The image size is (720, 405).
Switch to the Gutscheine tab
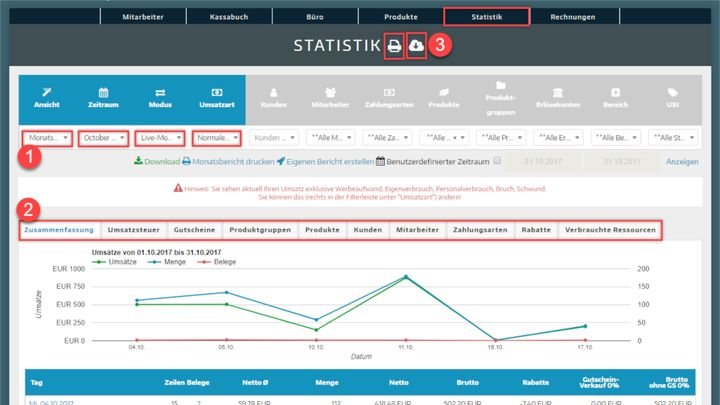tap(194, 230)
